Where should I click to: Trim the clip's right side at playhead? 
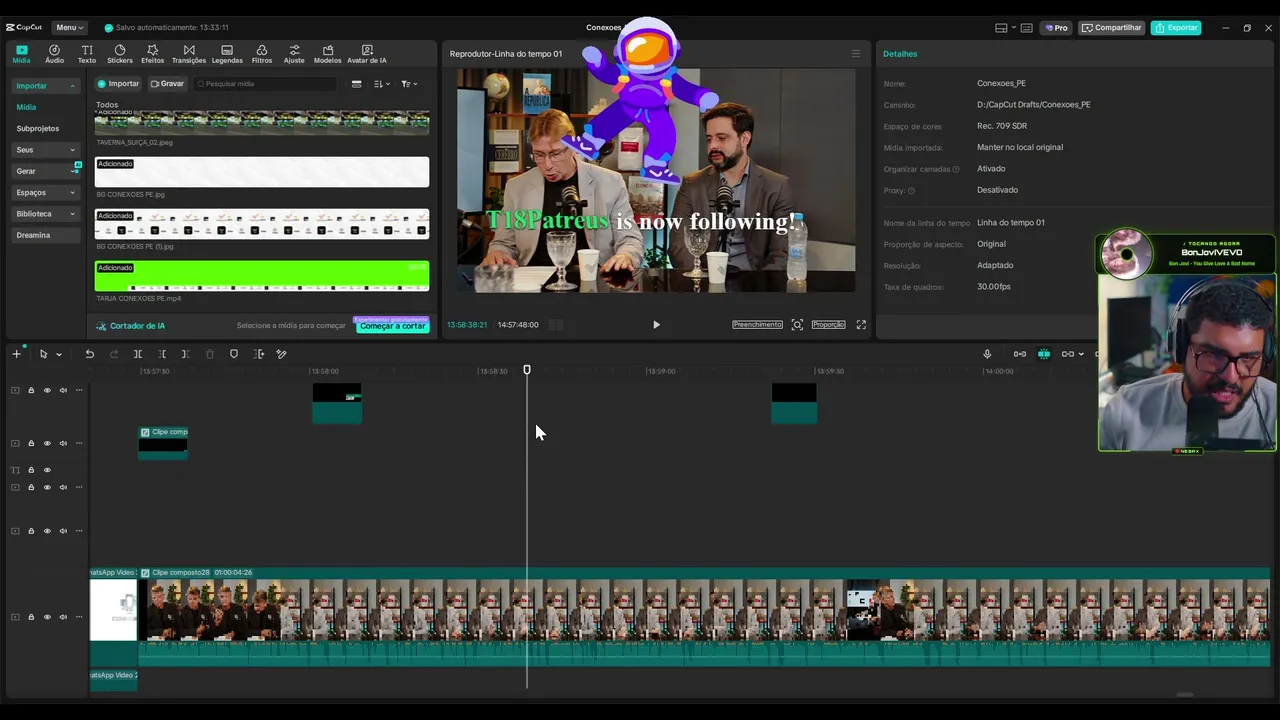click(186, 354)
